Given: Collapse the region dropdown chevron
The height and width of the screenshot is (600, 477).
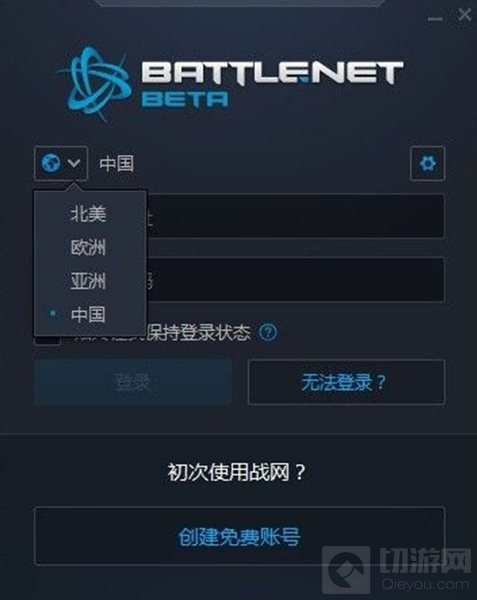Looking at the screenshot, I should coord(74,163).
